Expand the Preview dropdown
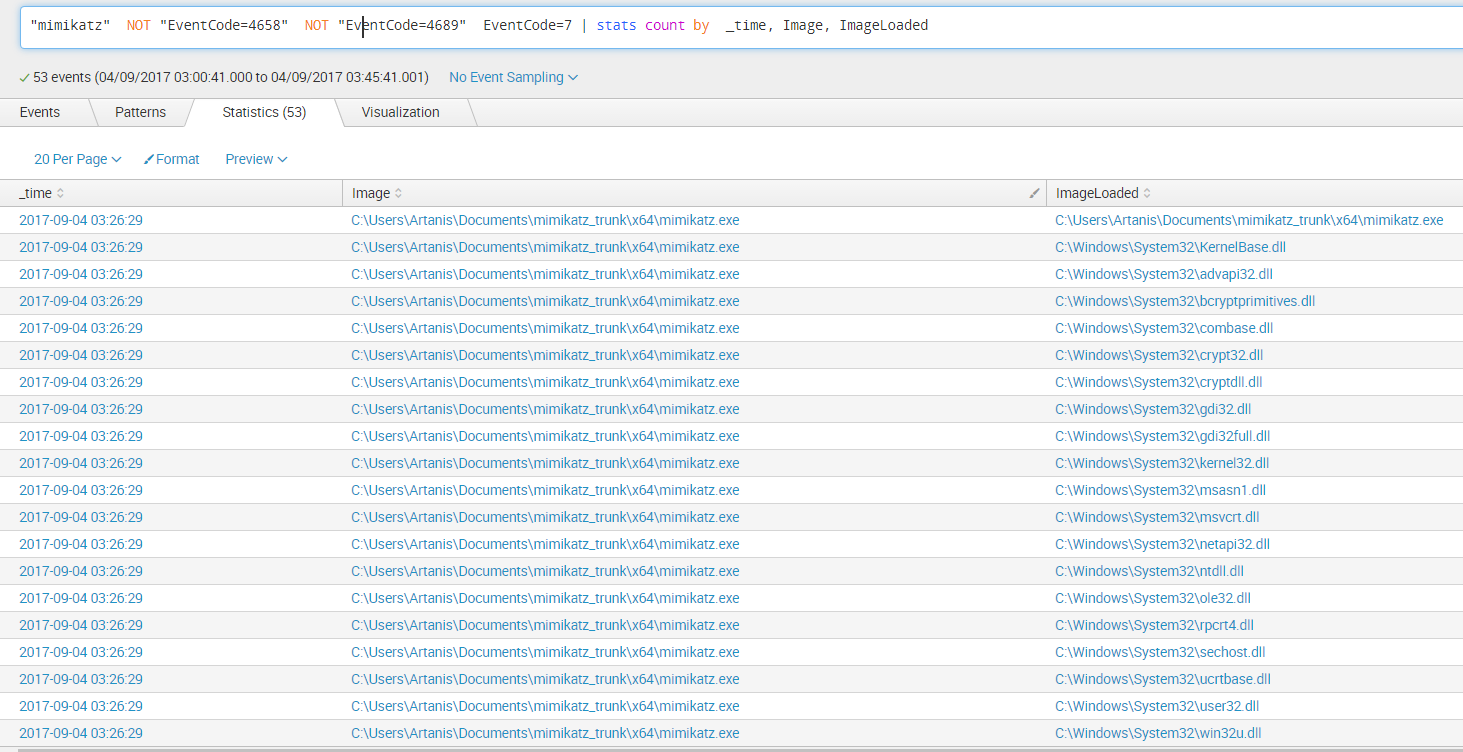Image resolution: width=1463 pixels, height=752 pixels. 256,159
